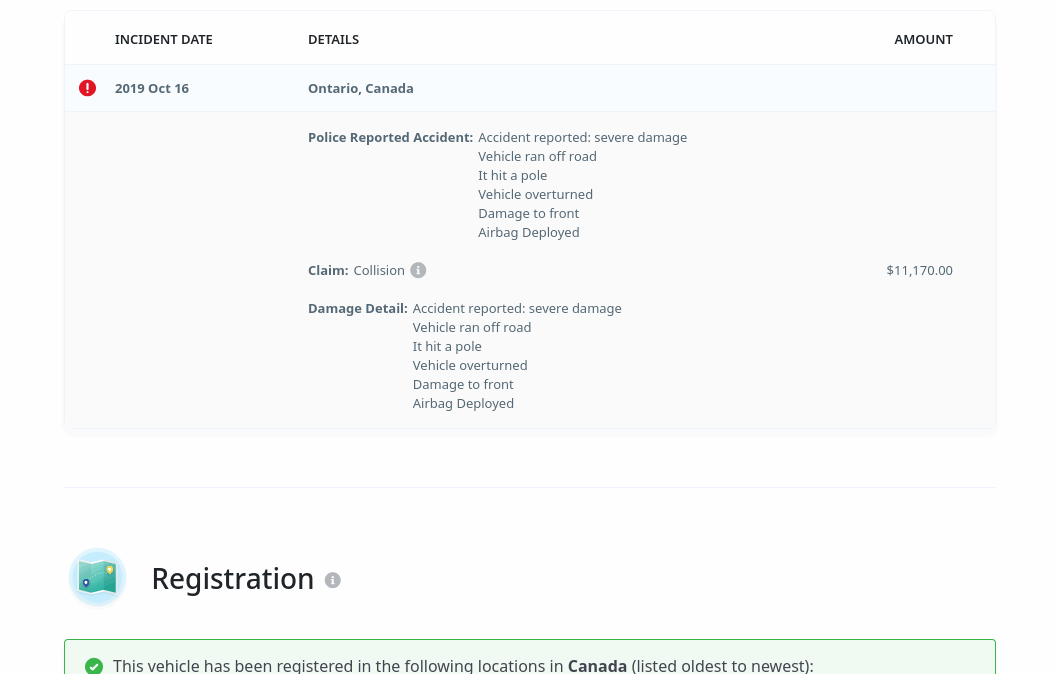This screenshot has width=1055, height=674.
Task: Click the Collision claim type text
Action: (379, 270)
